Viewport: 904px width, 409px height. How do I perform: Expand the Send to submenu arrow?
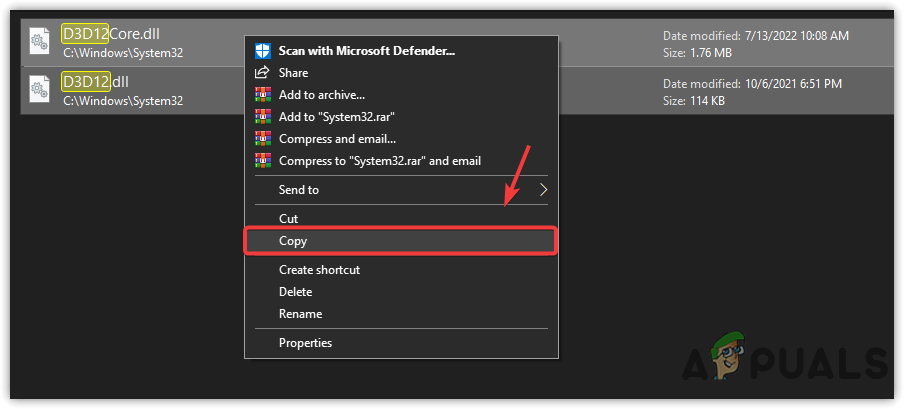pos(544,189)
